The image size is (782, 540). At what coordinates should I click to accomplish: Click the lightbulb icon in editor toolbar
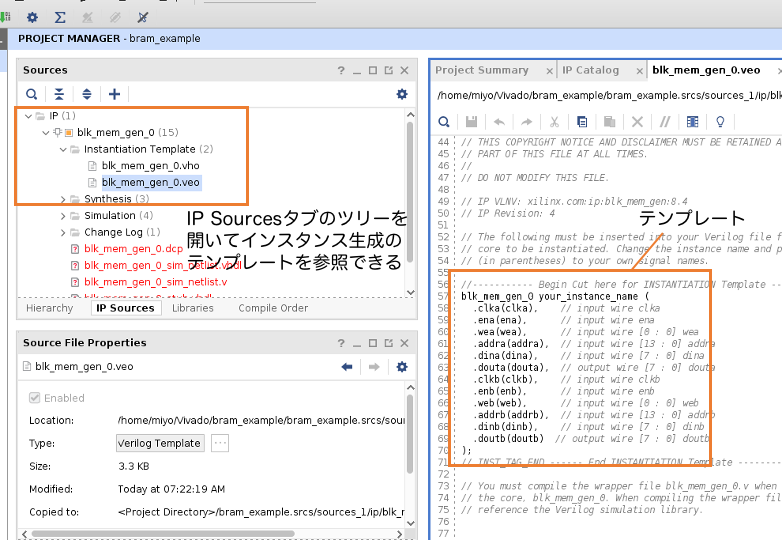point(718,121)
